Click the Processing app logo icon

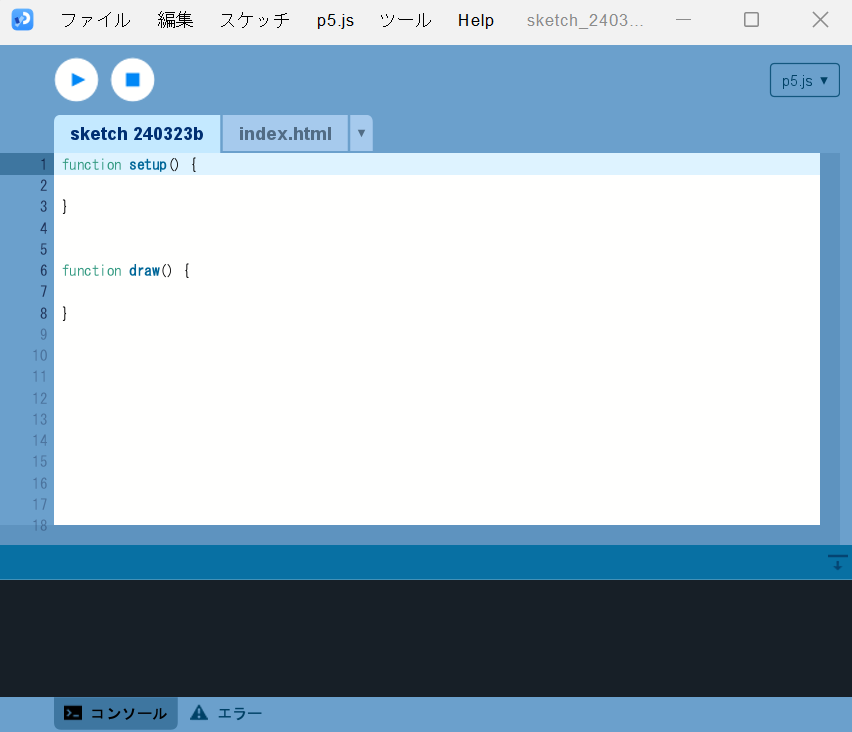click(22, 20)
